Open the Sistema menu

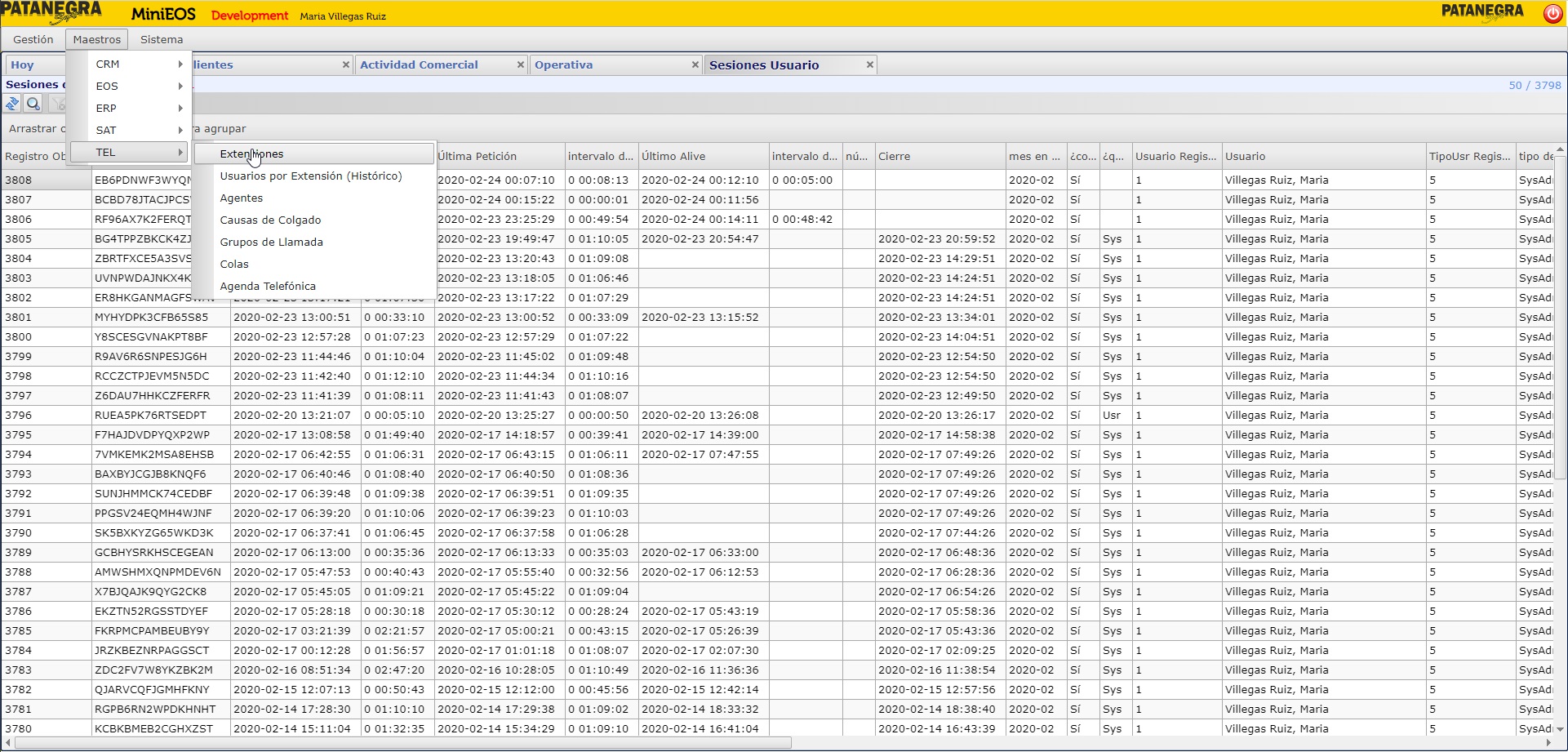pyautogui.click(x=162, y=39)
